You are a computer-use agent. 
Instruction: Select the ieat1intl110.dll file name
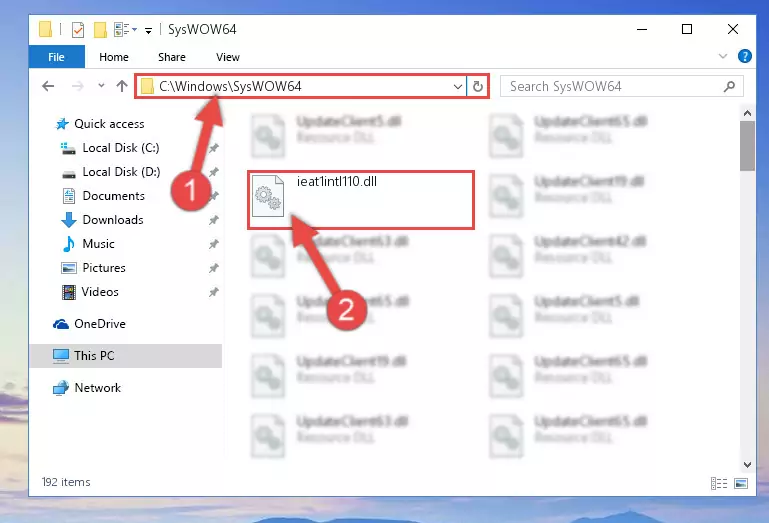[x=337, y=182]
